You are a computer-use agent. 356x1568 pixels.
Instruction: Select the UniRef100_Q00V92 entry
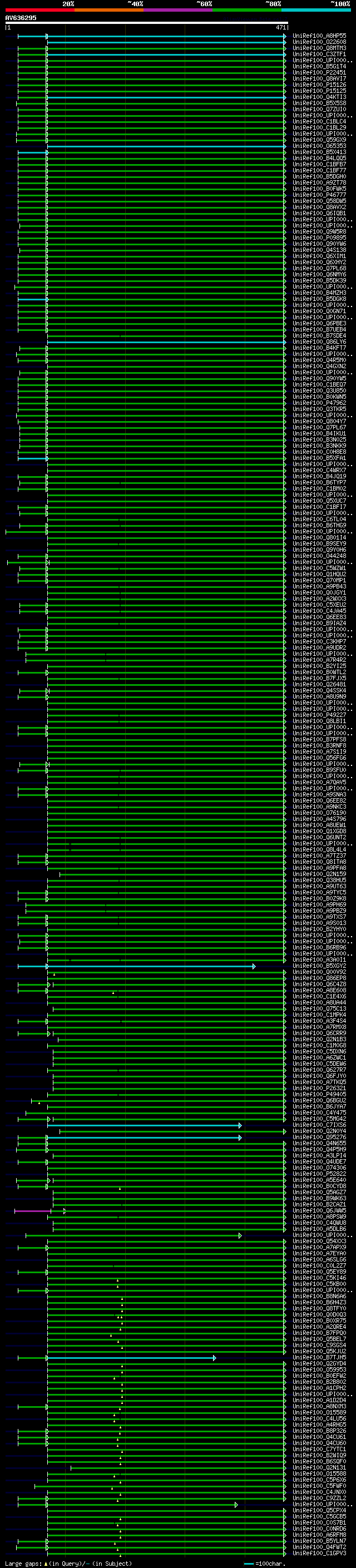[x=319, y=972]
